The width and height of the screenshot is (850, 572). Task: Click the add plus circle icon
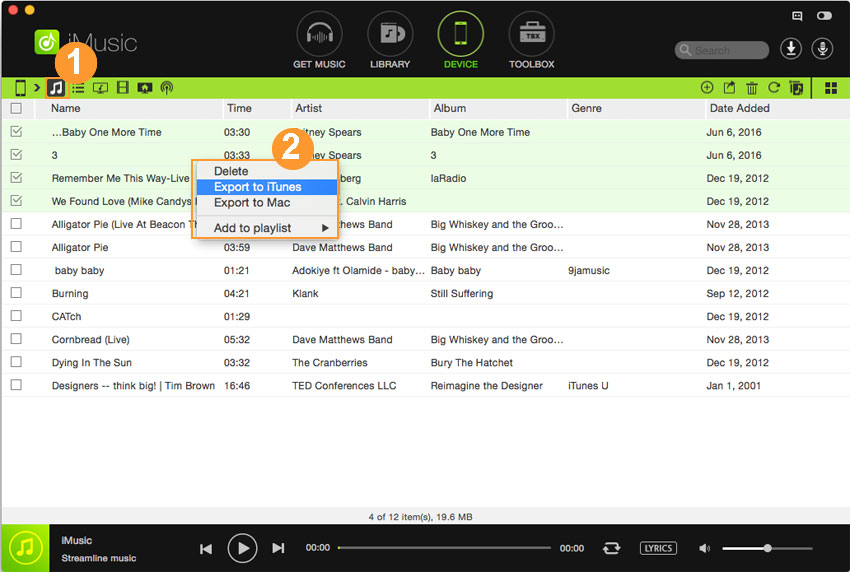(x=707, y=87)
